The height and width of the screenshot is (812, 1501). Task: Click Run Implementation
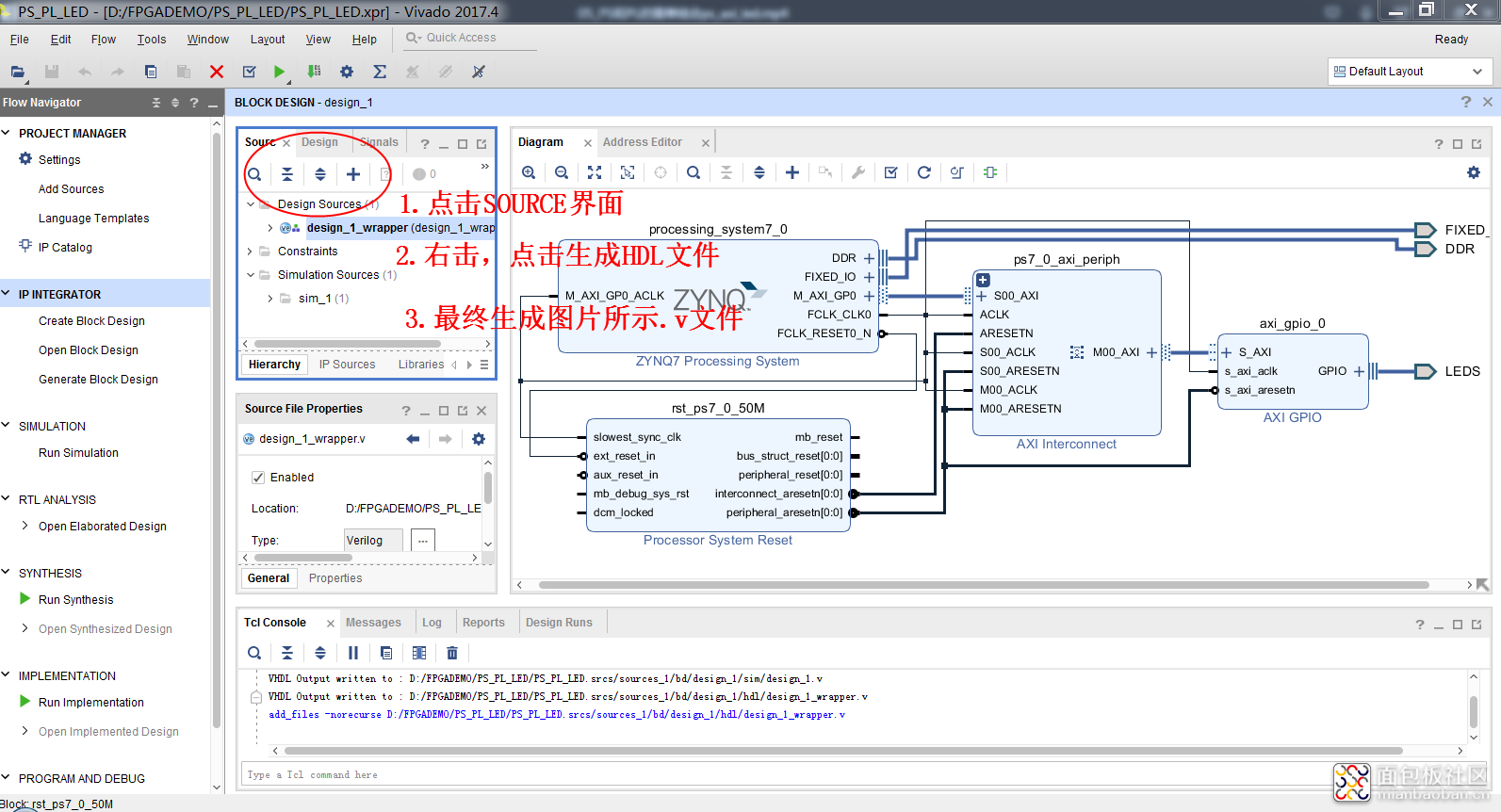[x=91, y=703]
